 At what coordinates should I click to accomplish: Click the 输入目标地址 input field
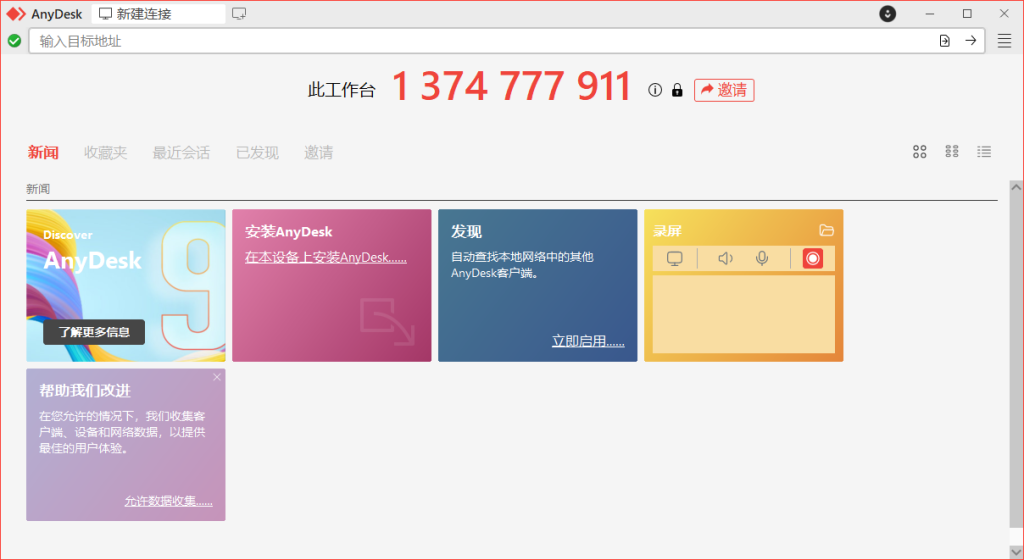point(481,41)
